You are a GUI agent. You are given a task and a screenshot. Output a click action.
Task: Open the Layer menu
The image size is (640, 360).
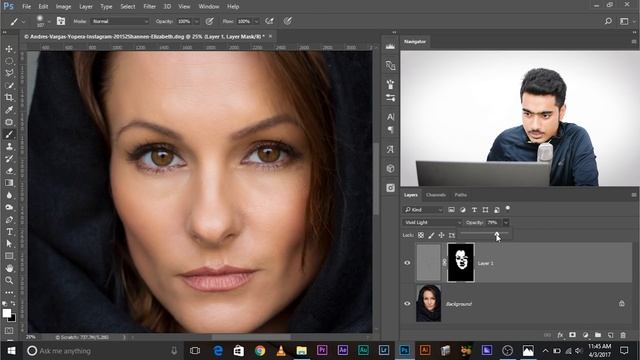[85, 7]
